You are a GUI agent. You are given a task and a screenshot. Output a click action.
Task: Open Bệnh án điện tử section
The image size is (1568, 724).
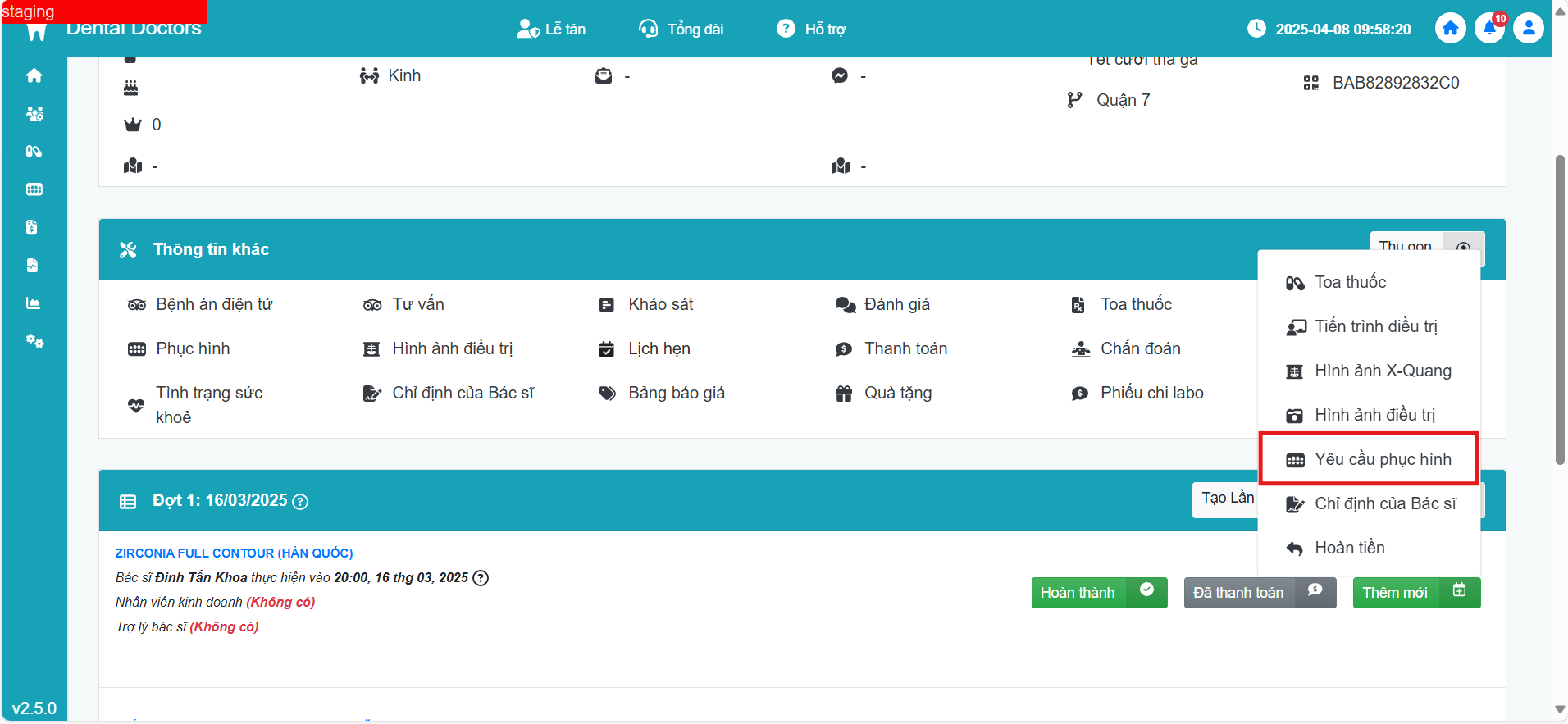pyautogui.click(x=213, y=304)
